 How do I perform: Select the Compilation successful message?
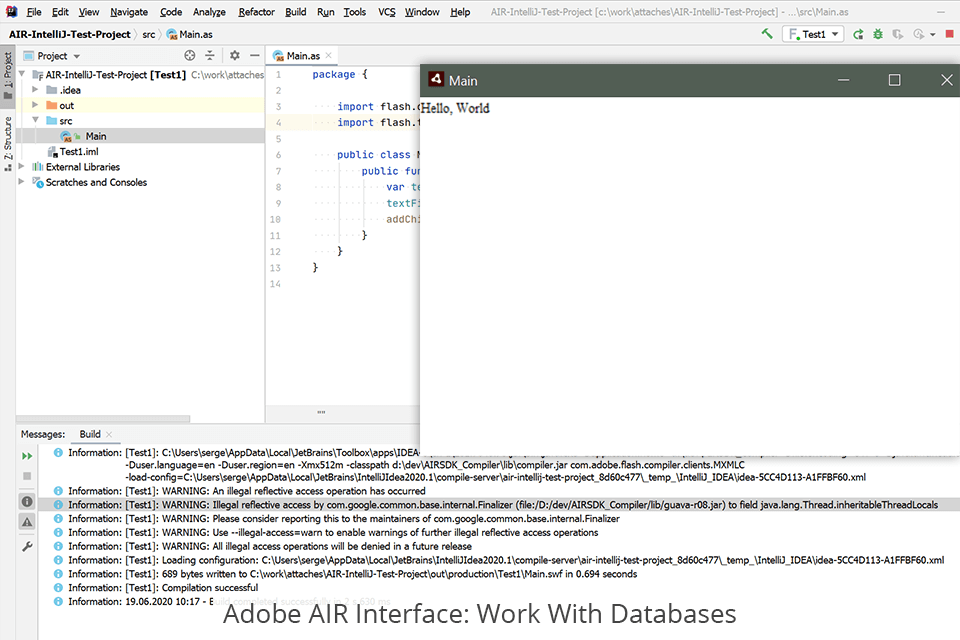[163, 588]
